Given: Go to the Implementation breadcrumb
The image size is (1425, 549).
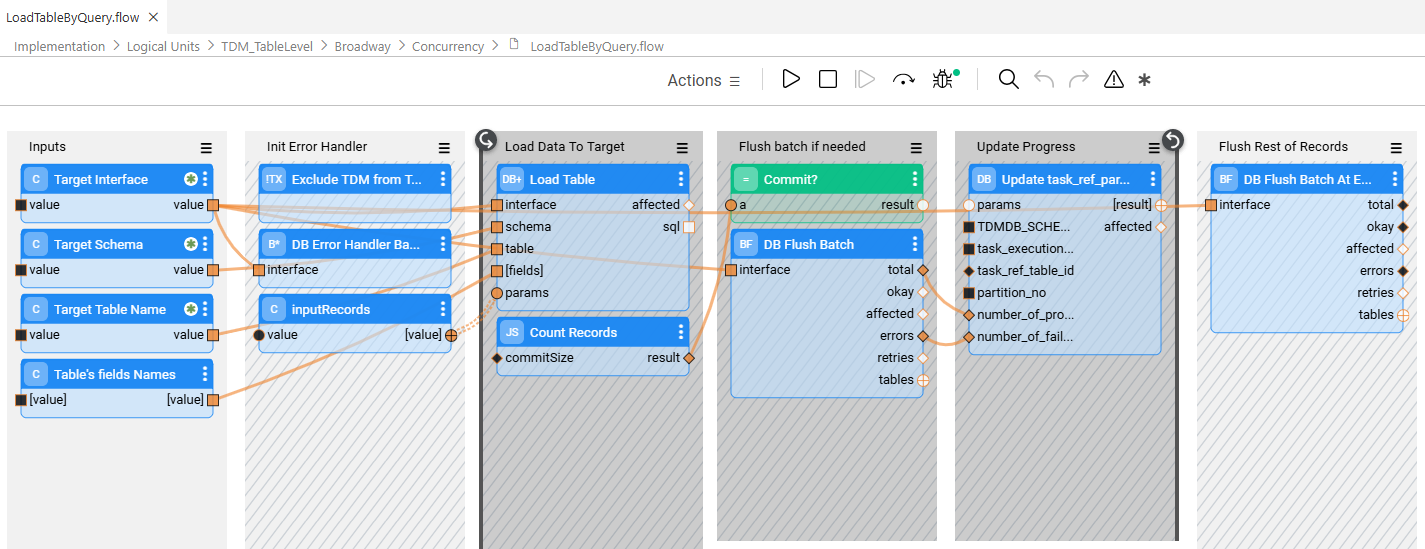Looking at the screenshot, I should 59,46.
